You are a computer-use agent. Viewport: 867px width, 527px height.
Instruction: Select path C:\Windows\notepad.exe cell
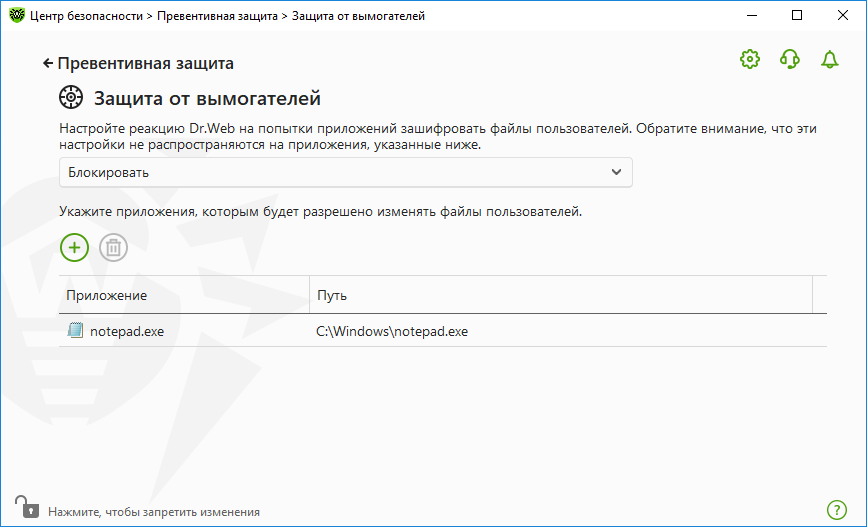[x=391, y=331]
